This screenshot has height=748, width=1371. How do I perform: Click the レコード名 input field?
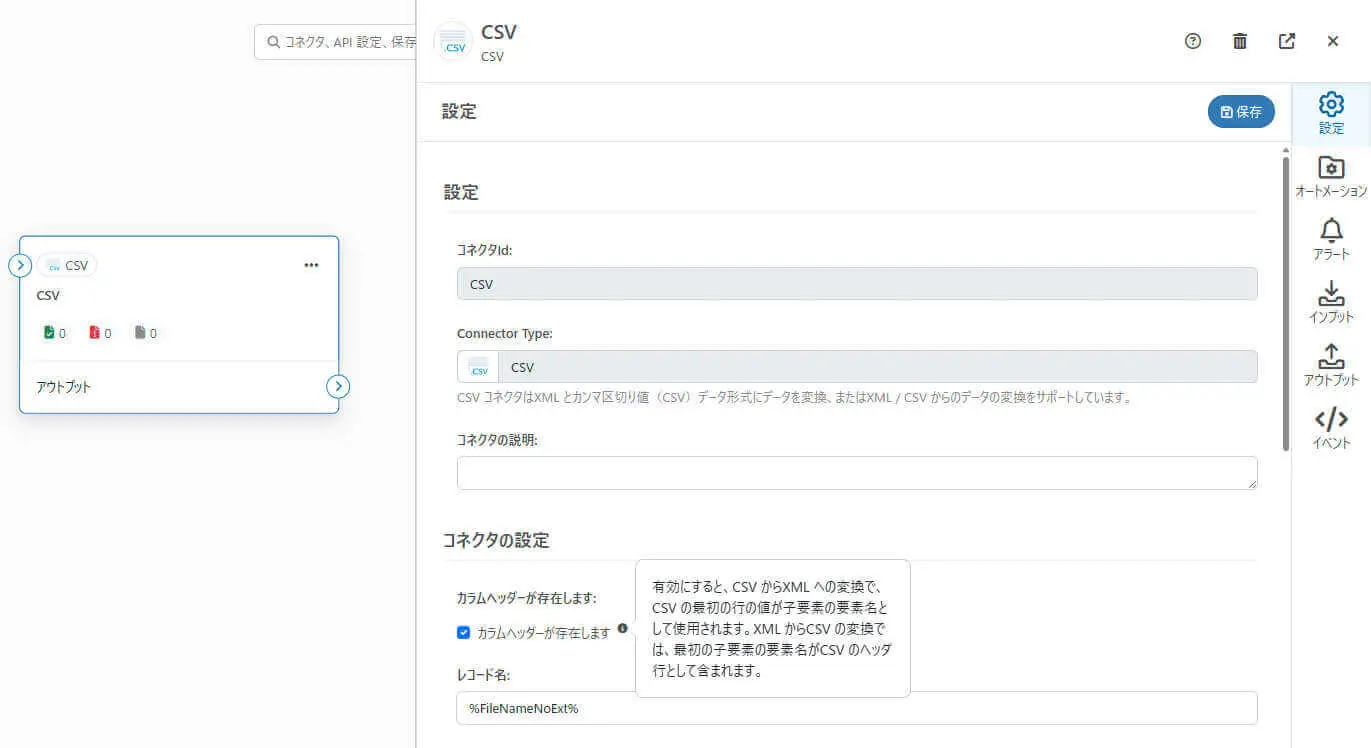click(x=857, y=708)
